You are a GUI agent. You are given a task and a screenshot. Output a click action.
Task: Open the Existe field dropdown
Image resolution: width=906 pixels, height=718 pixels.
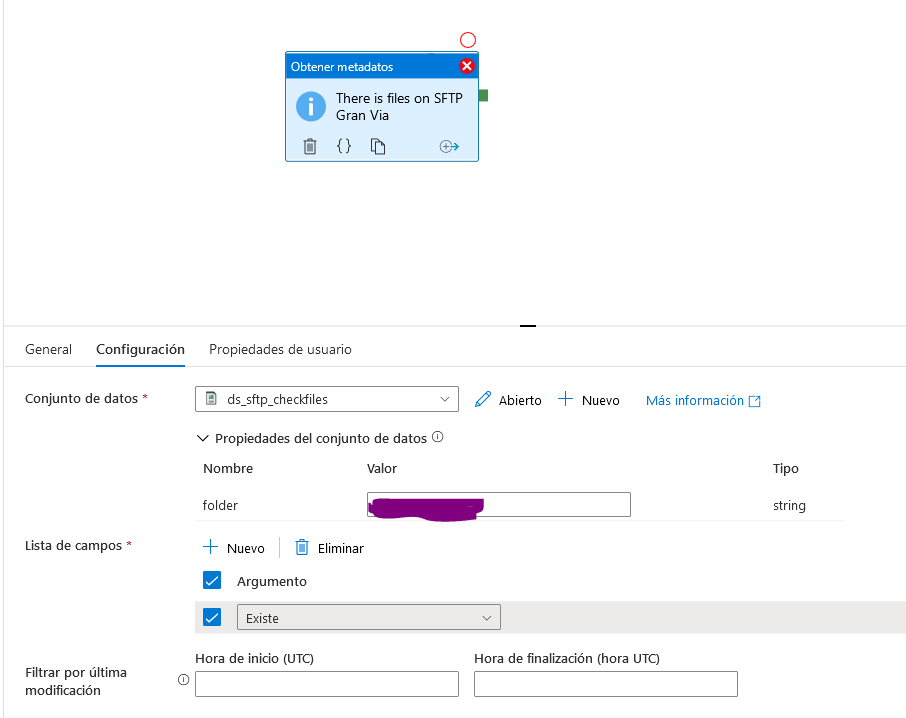(x=488, y=616)
